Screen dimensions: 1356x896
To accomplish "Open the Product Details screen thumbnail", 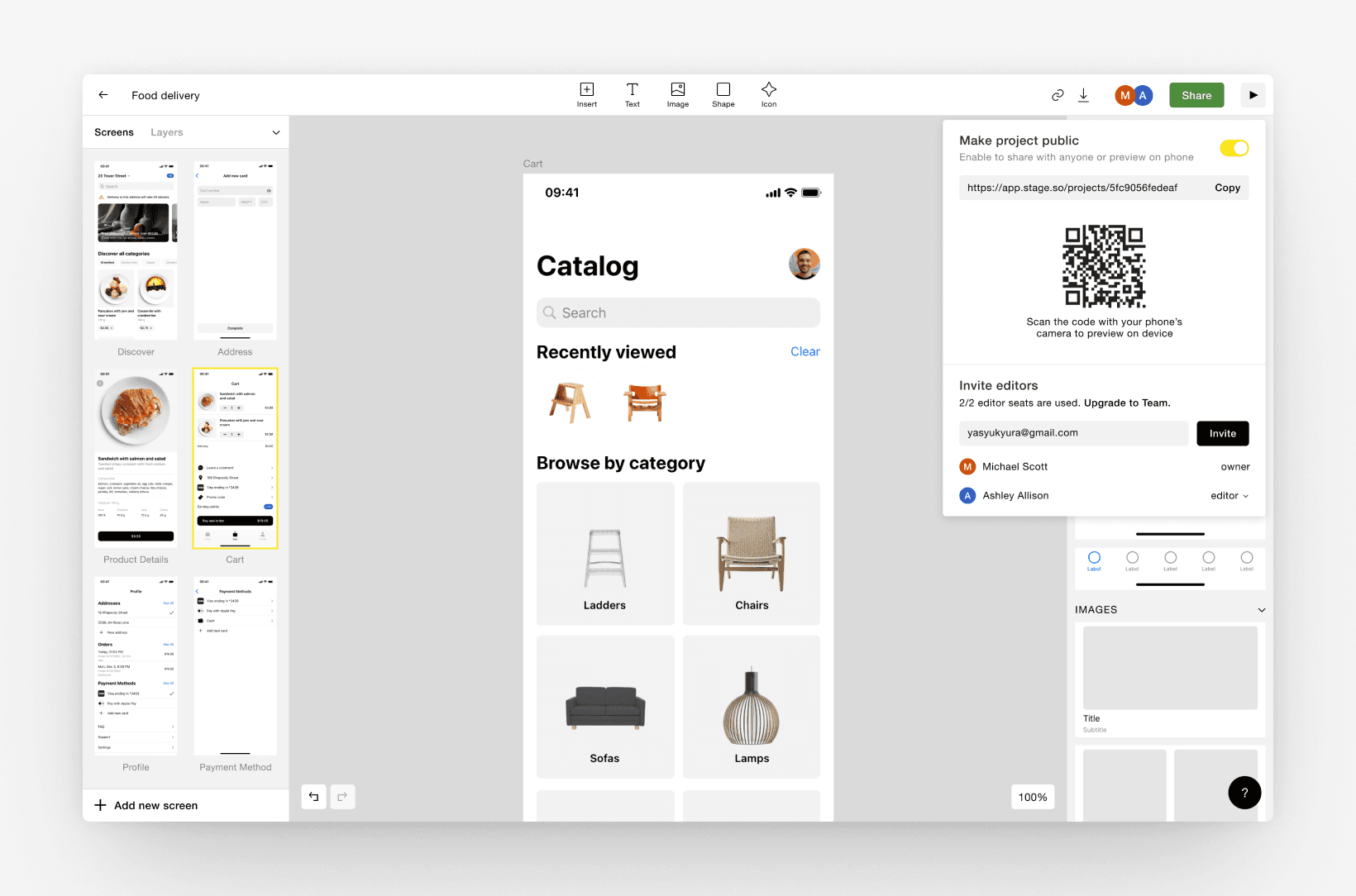I will (x=136, y=458).
